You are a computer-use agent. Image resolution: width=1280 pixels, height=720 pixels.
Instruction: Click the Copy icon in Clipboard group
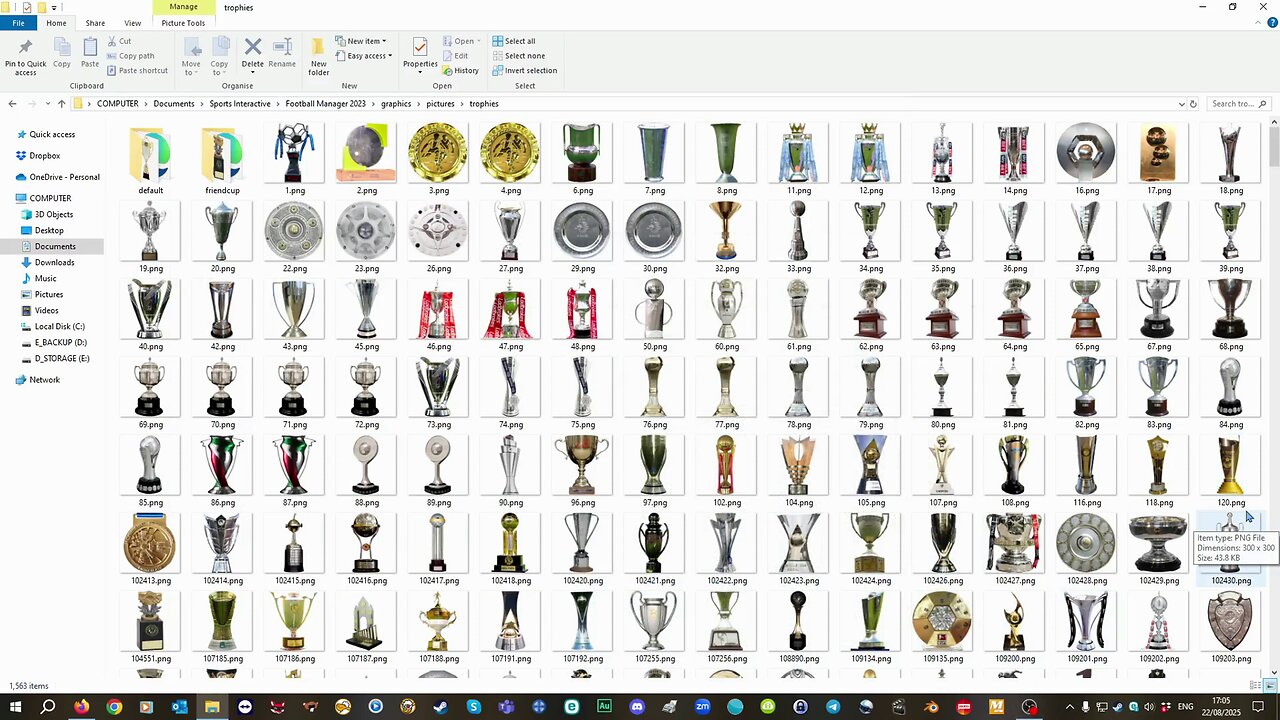click(x=62, y=47)
